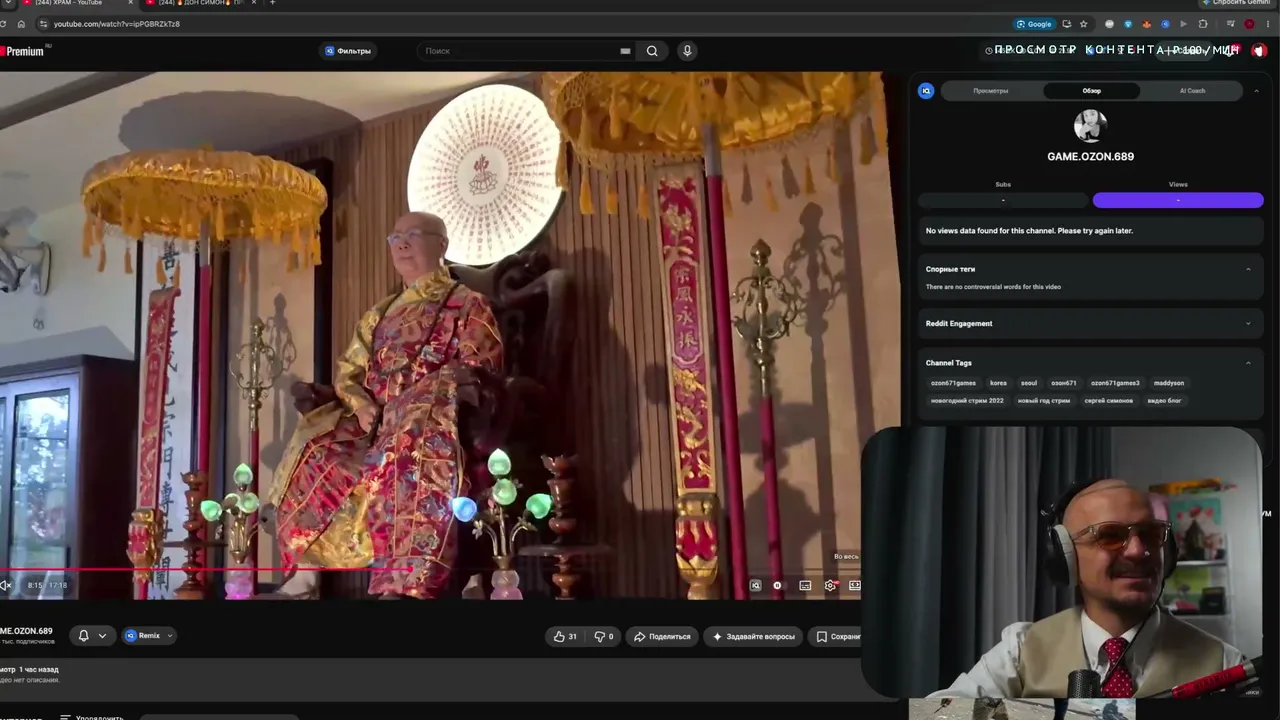Image resolution: width=1280 pixels, height=720 pixels.
Task: Click the сергей симонов tag
Action: (x=1109, y=401)
